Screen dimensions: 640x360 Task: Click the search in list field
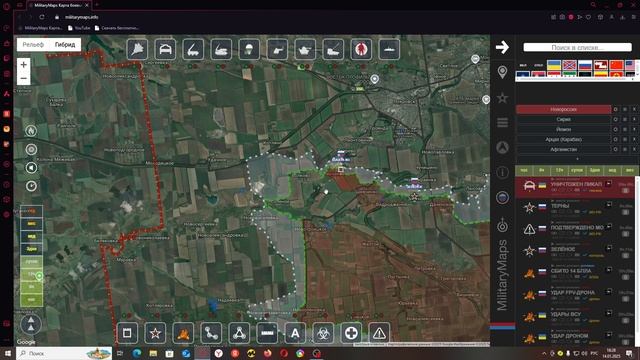577,47
